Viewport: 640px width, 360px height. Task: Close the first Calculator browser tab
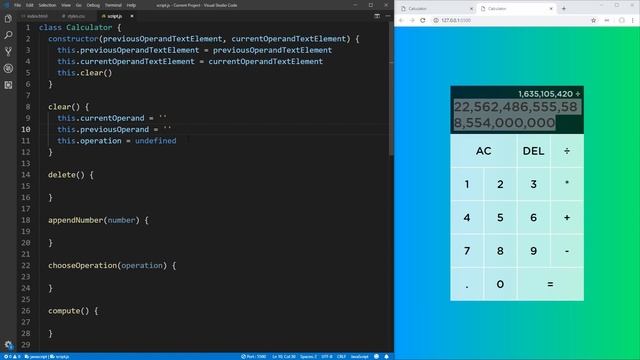[x=471, y=8]
